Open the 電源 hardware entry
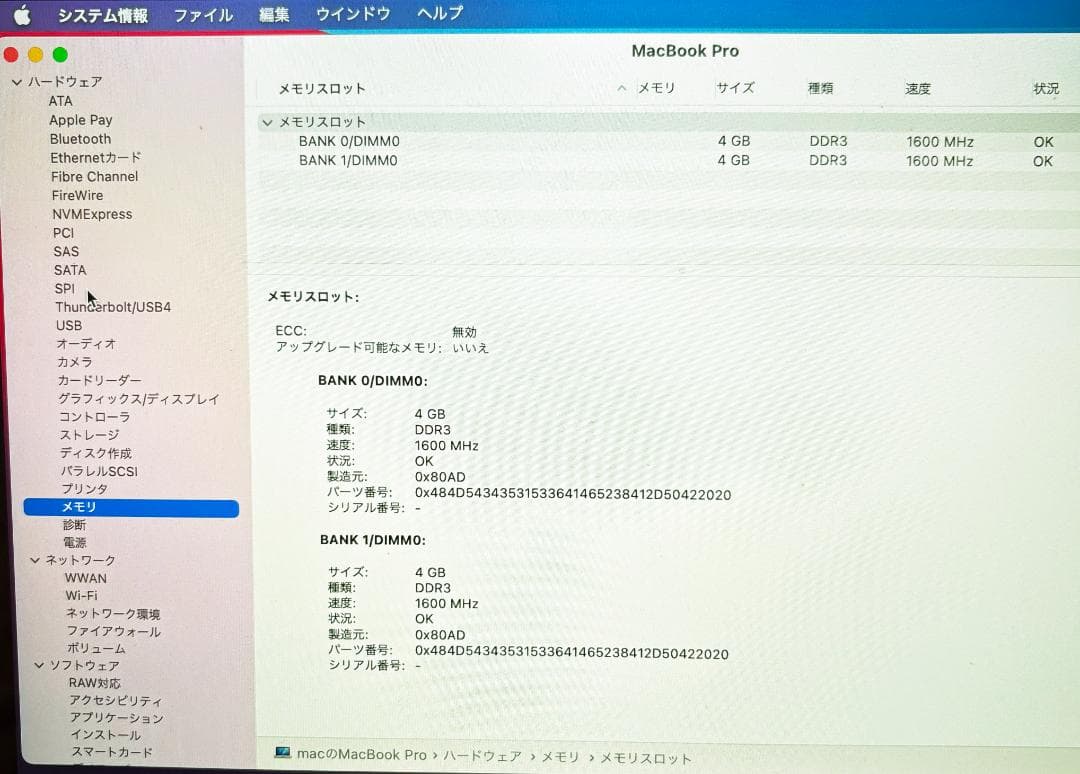Viewport: 1080px width, 774px height. point(74,542)
